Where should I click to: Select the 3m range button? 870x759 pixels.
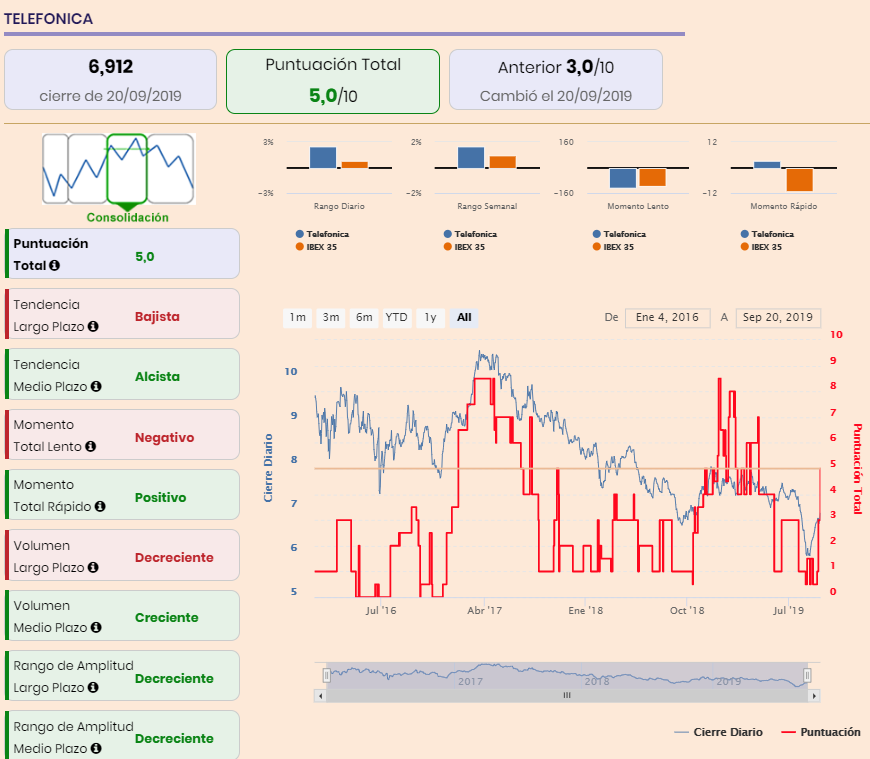331,317
